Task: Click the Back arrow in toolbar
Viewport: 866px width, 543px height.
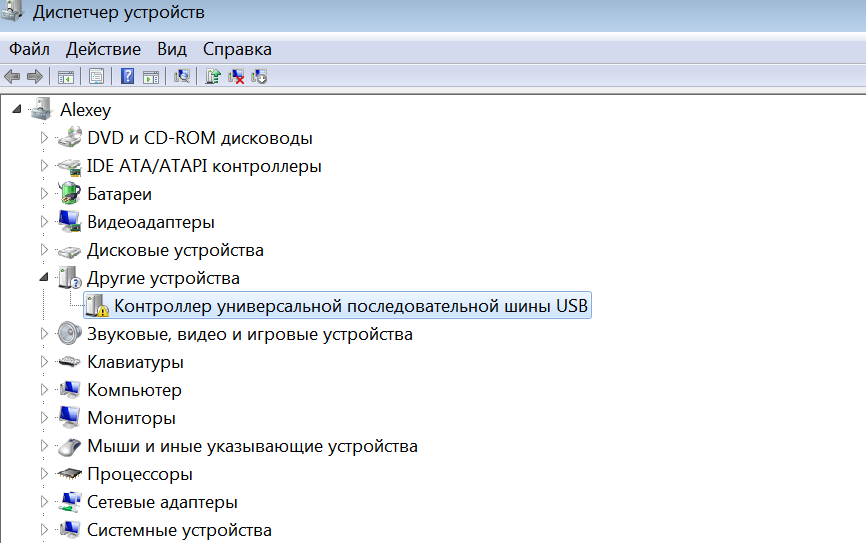Action: click(12, 76)
